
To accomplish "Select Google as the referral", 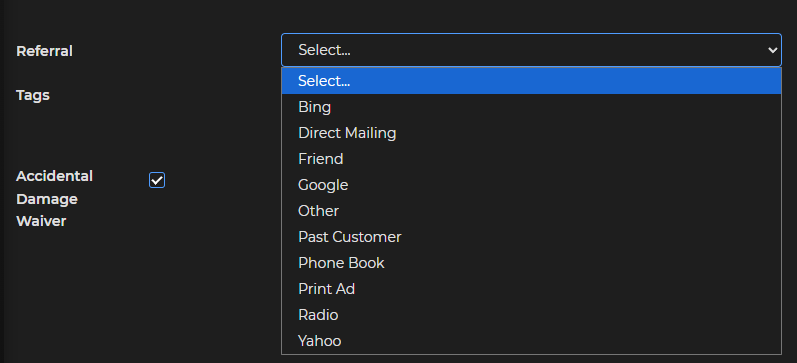I will (531, 185).
